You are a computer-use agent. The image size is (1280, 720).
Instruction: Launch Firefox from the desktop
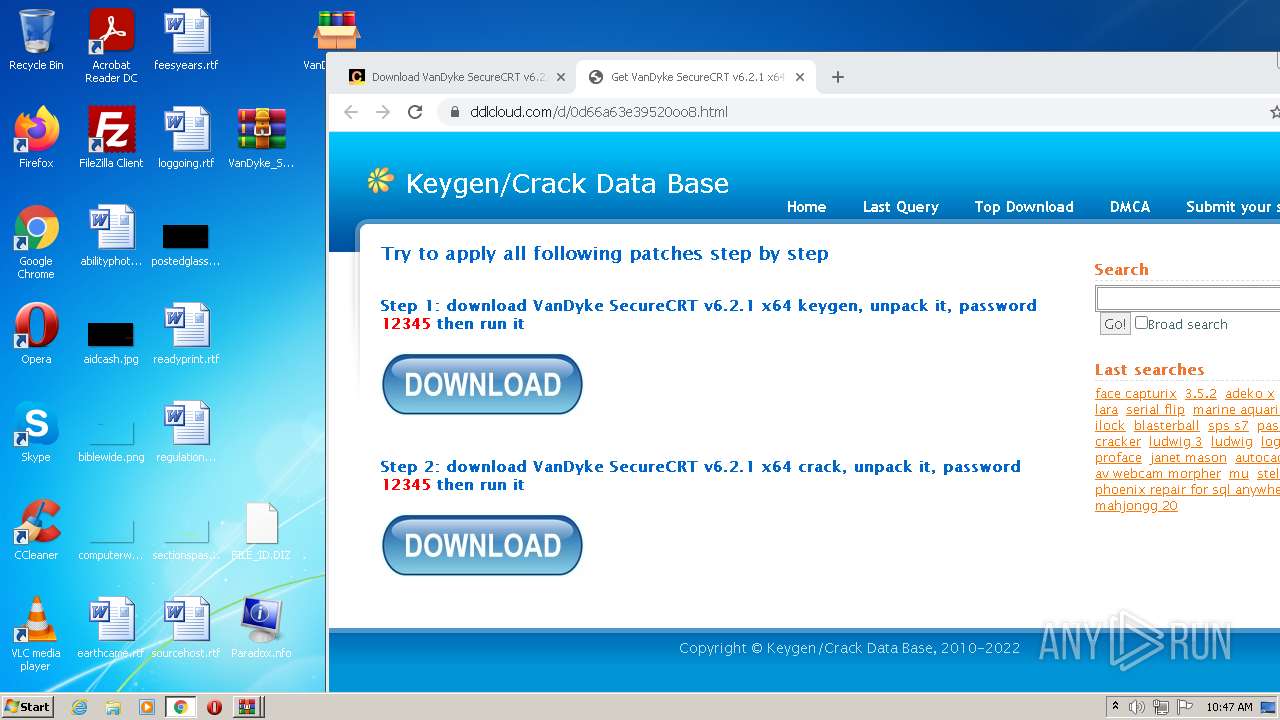tap(36, 138)
